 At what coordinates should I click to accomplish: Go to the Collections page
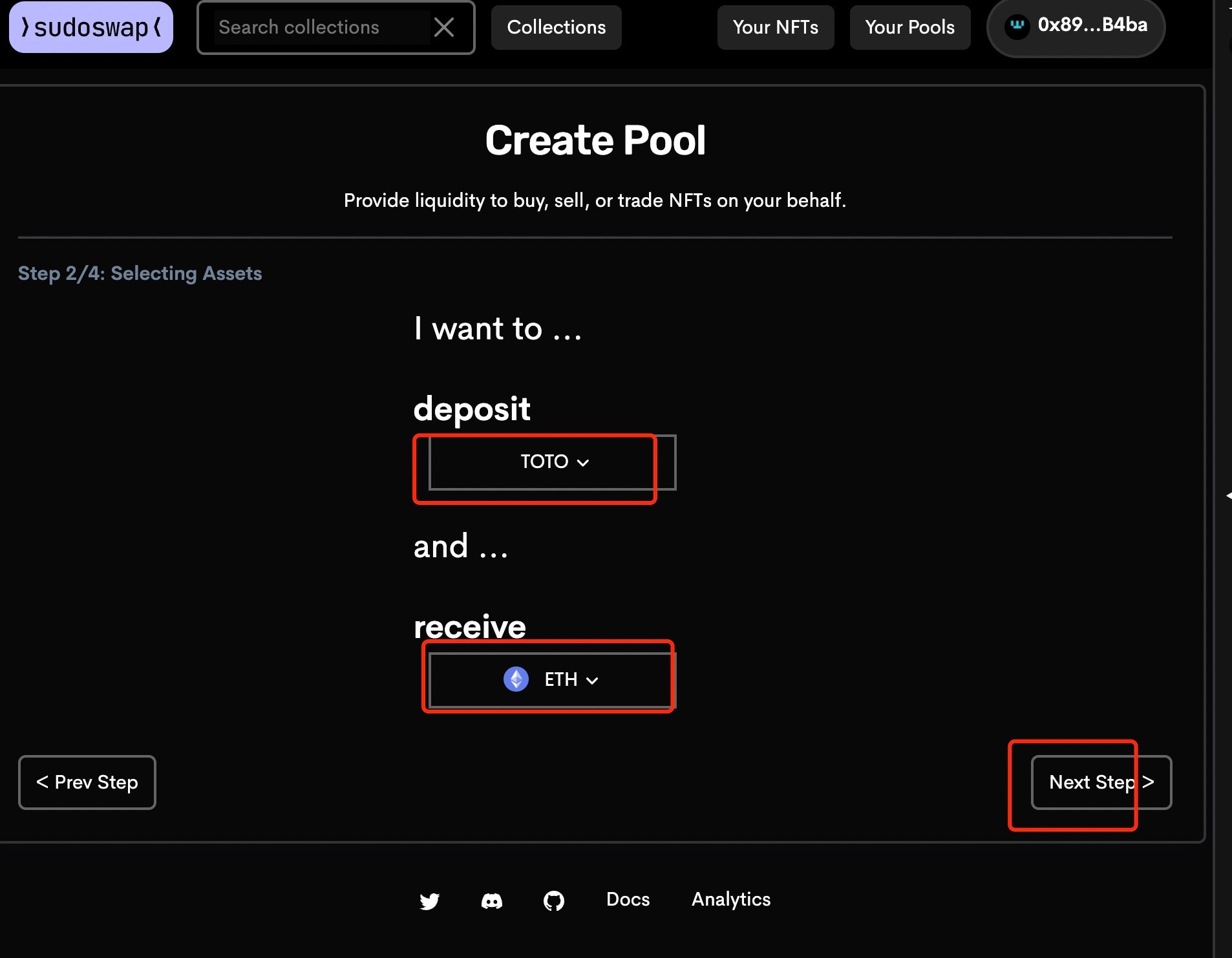[556, 27]
